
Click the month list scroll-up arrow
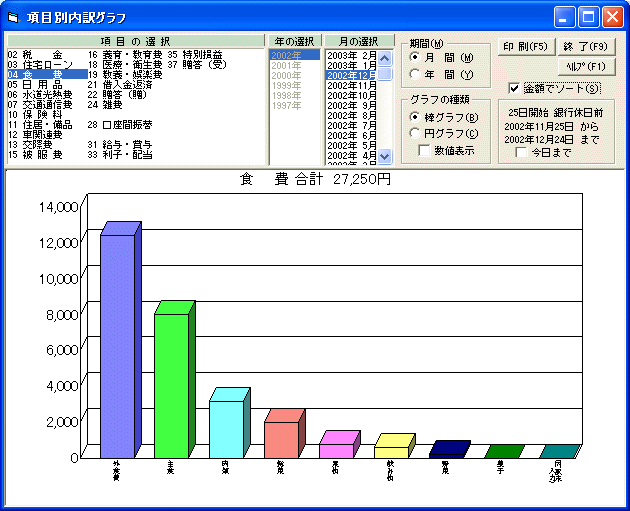(385, 56)
